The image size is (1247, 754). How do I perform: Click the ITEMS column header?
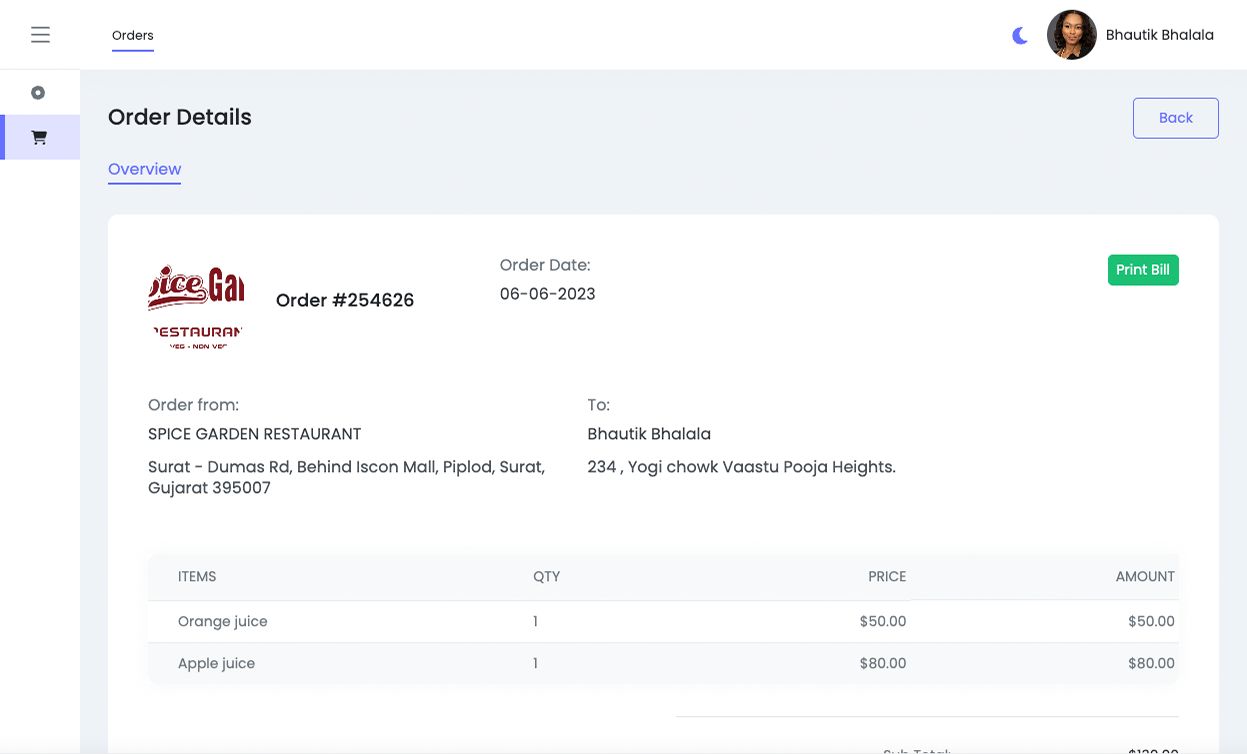(x=197, y=577)
